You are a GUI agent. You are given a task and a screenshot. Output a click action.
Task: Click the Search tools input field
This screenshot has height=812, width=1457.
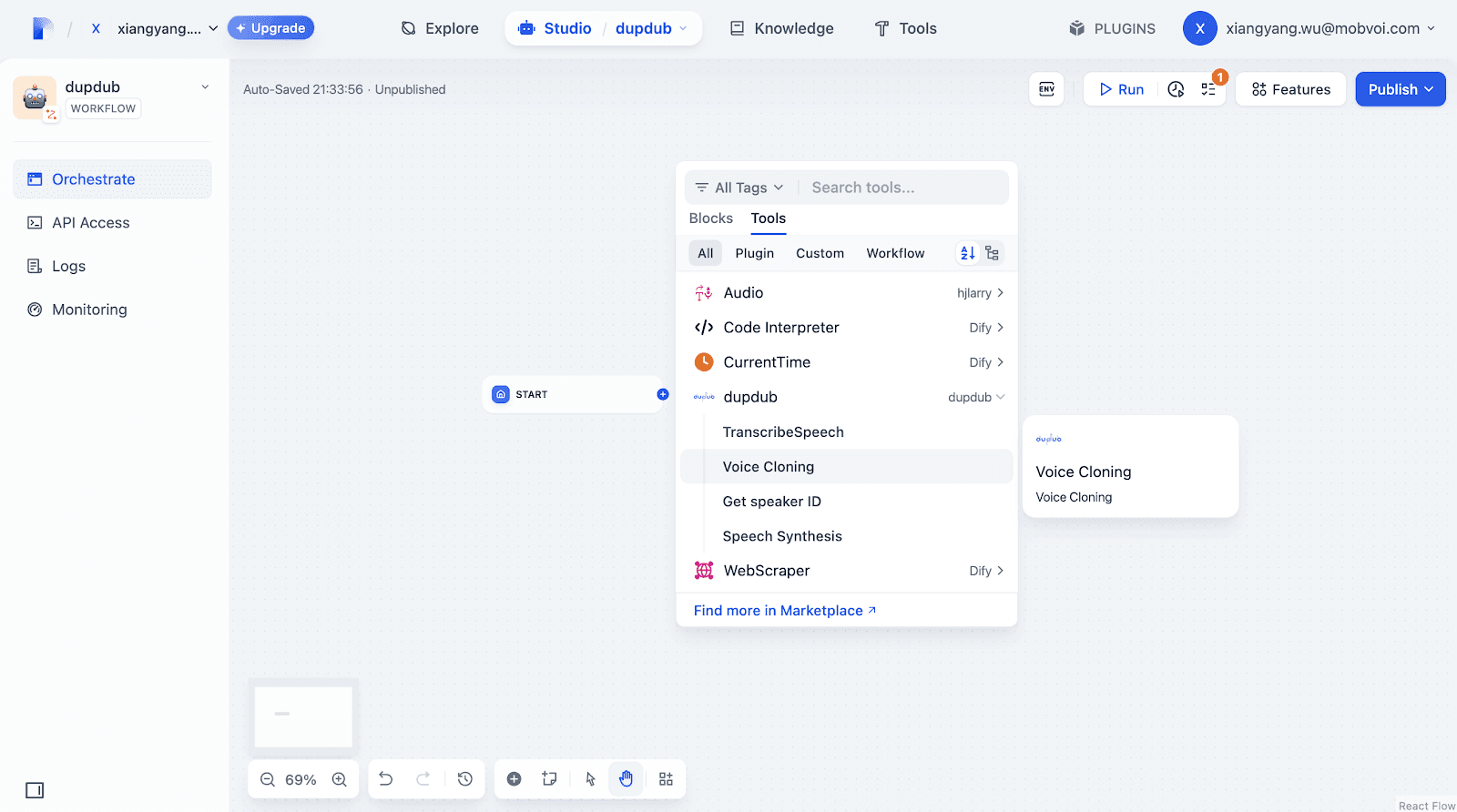(x=902, y=188)
